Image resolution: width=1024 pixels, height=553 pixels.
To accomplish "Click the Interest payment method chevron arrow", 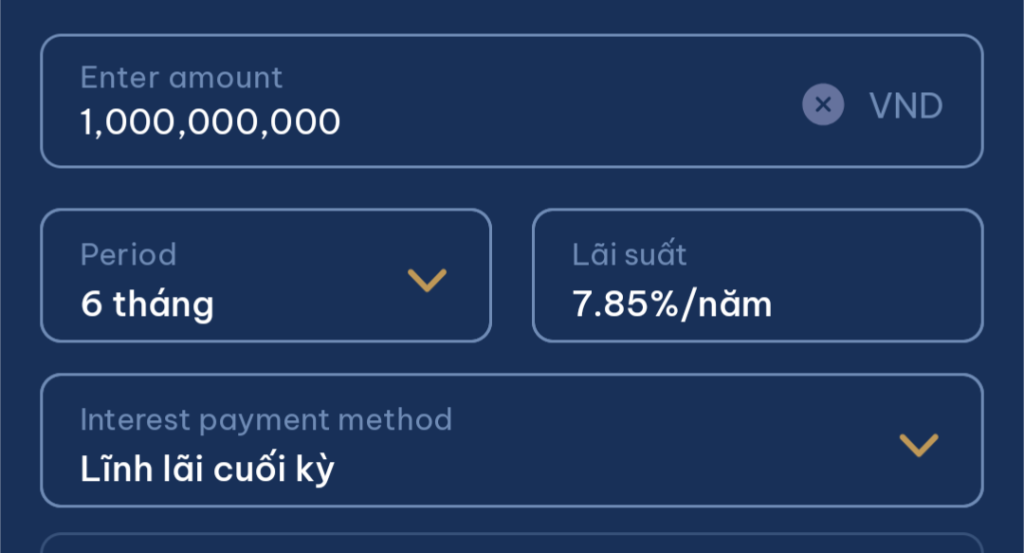I will coord(918,444).
